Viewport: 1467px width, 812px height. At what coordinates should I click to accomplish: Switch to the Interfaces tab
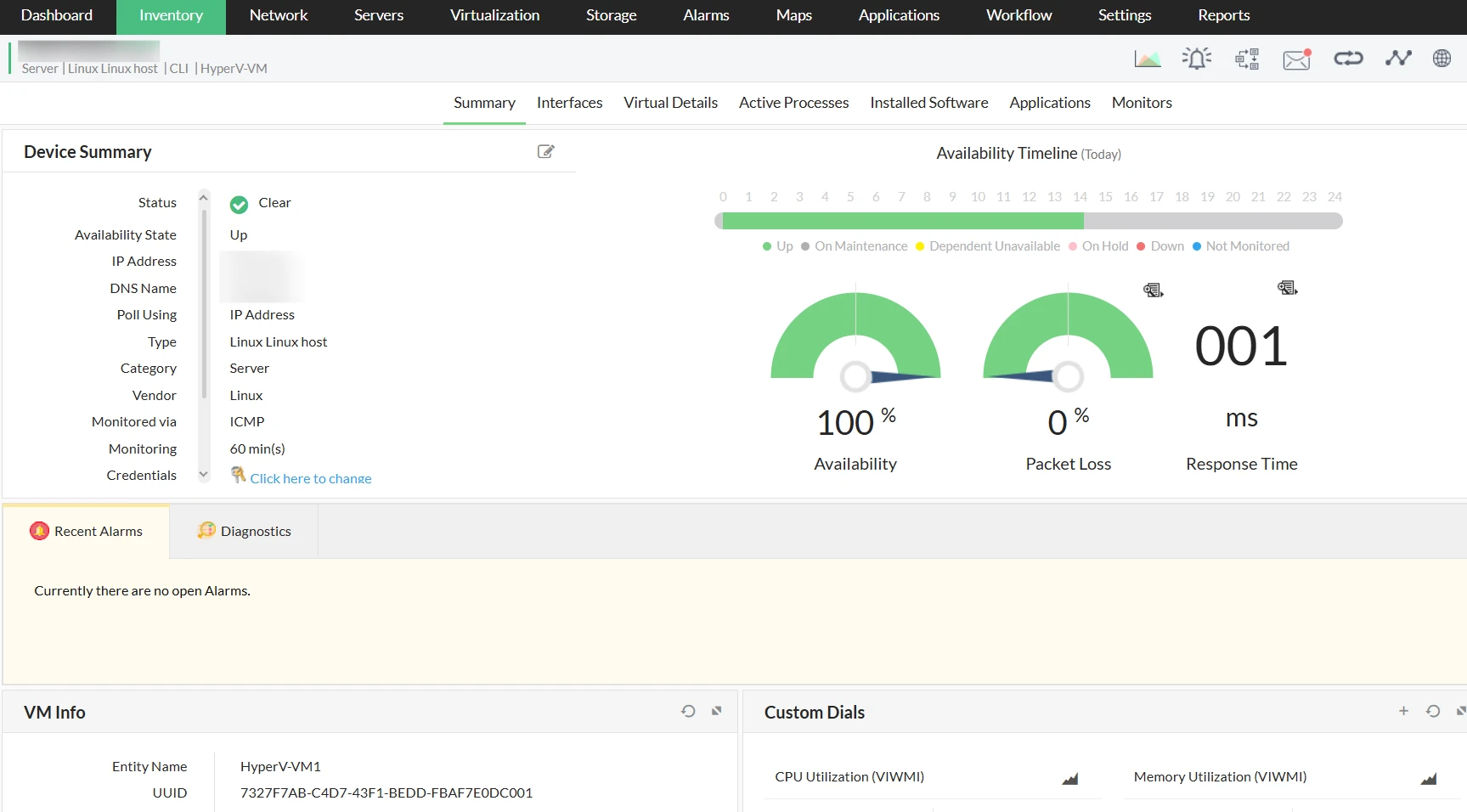[569, 103]
